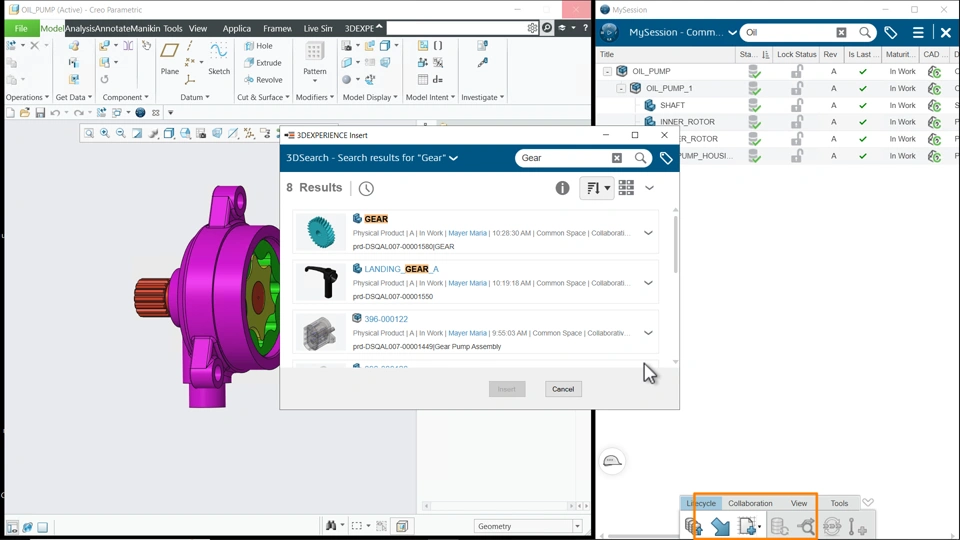Viewport: 960px width, 540px height.
Task: Open the MySession hamburger menu
Action: tap(918, 33)
